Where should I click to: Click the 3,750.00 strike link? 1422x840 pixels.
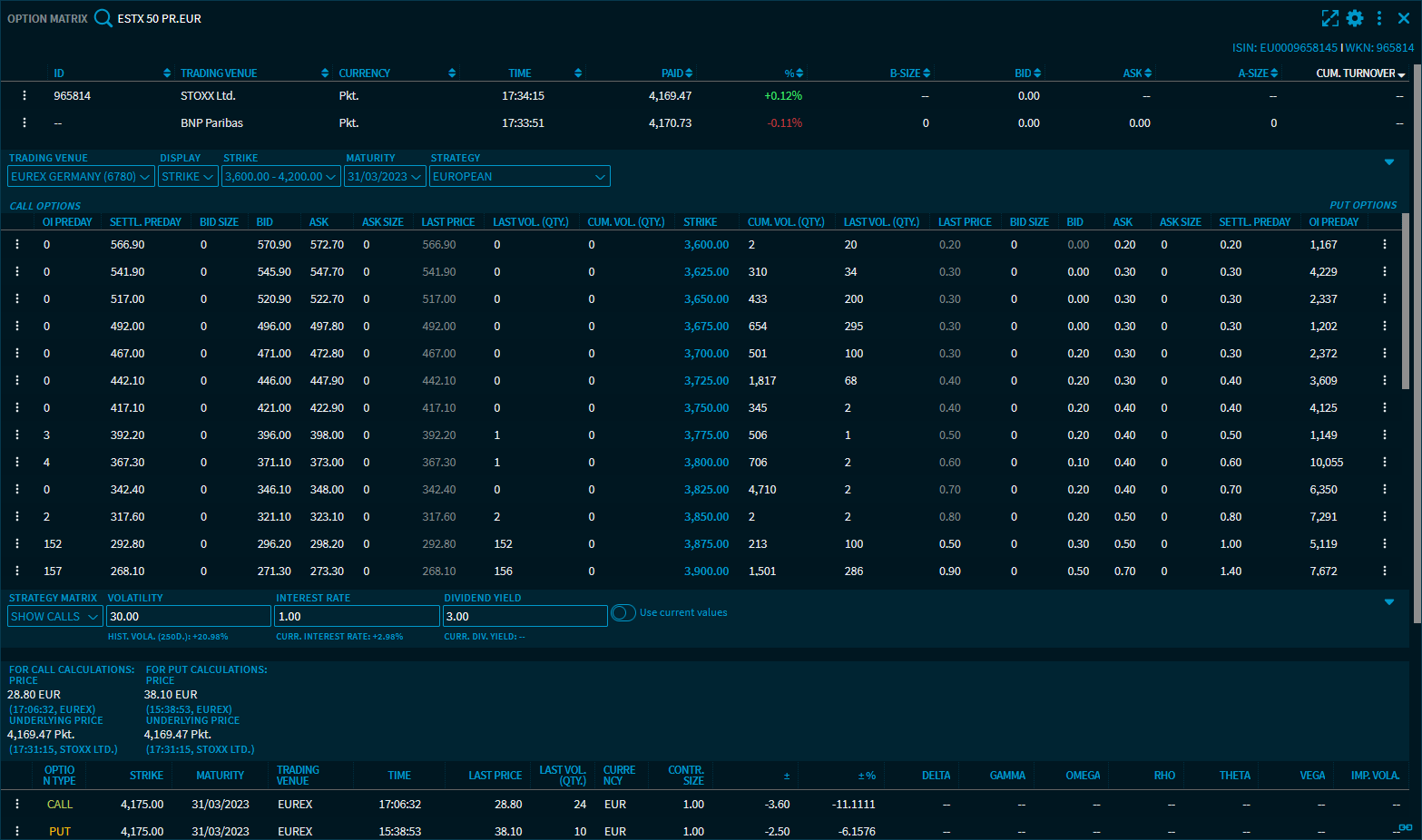pos(706,408)
